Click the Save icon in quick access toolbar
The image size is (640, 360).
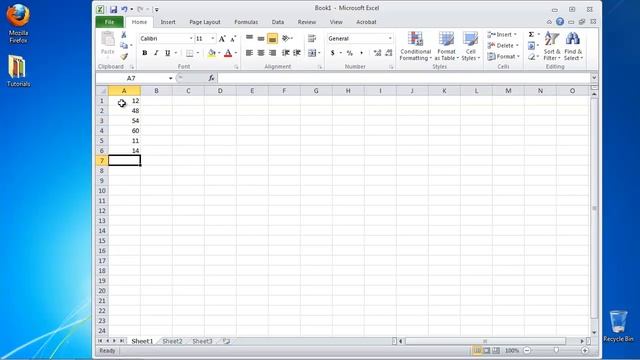click(x=113, y=9)
